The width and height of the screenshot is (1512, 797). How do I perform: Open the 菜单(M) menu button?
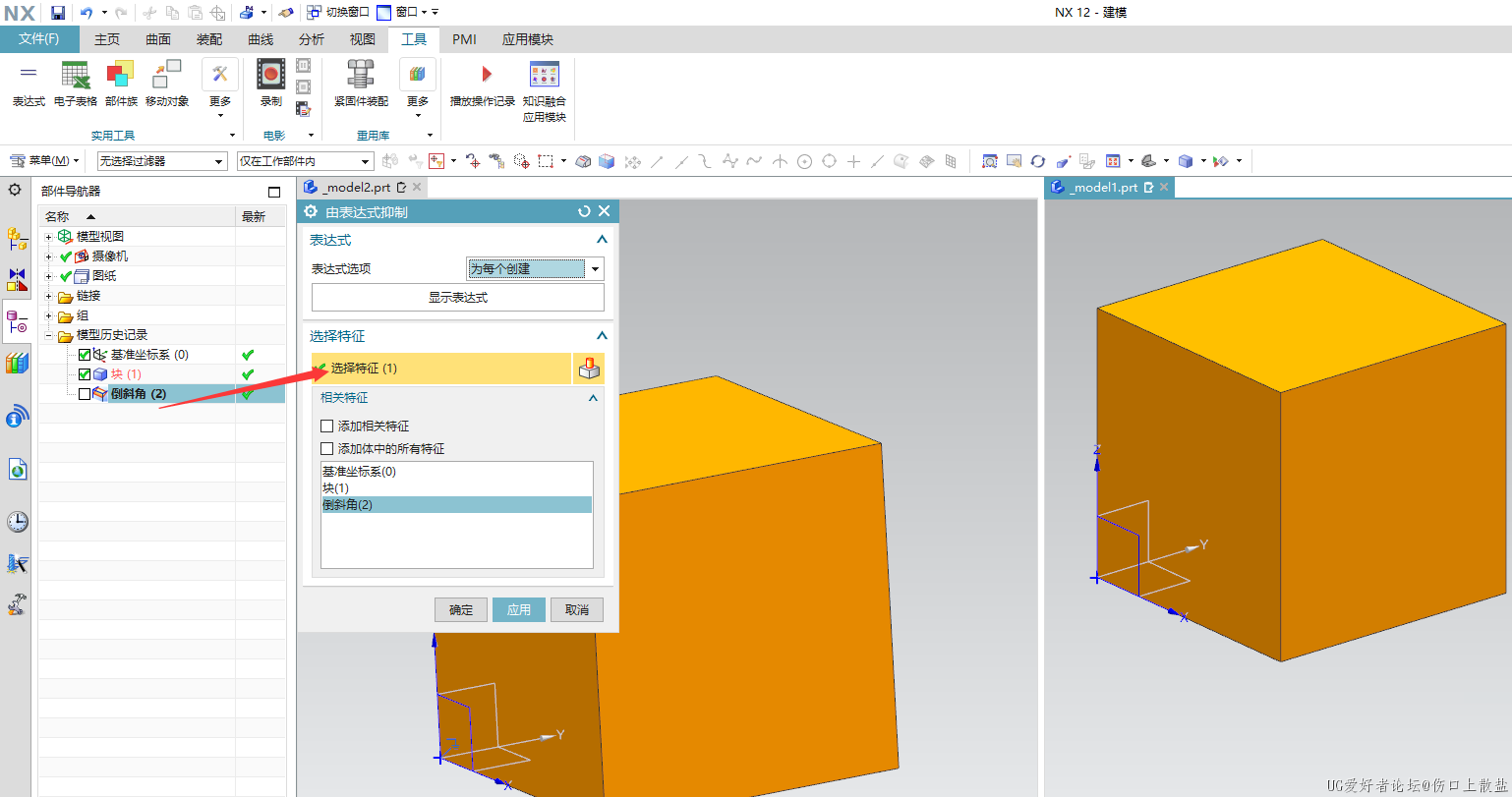[45, 161]
